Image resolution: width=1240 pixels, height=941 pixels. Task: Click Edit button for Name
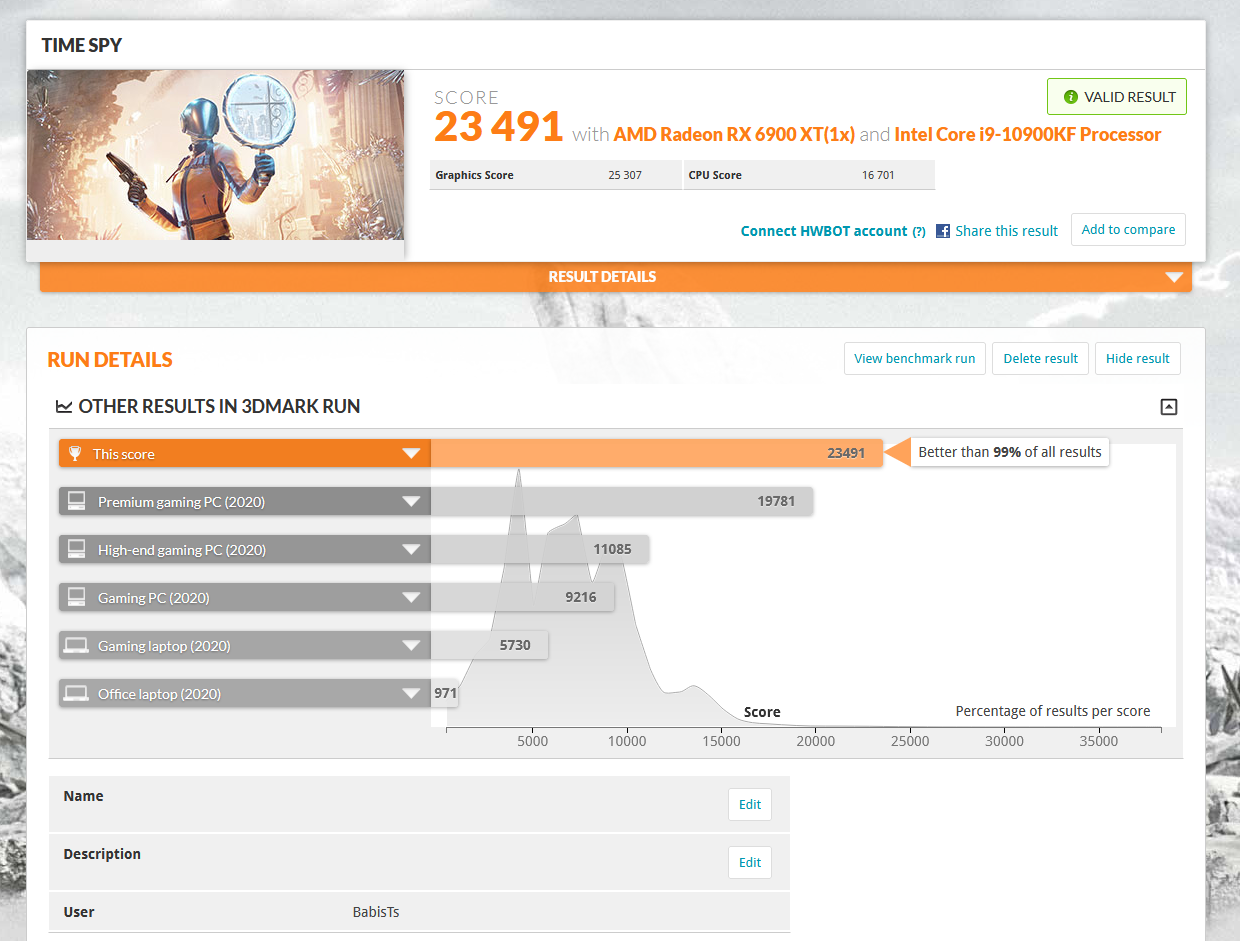pos(750,804)
